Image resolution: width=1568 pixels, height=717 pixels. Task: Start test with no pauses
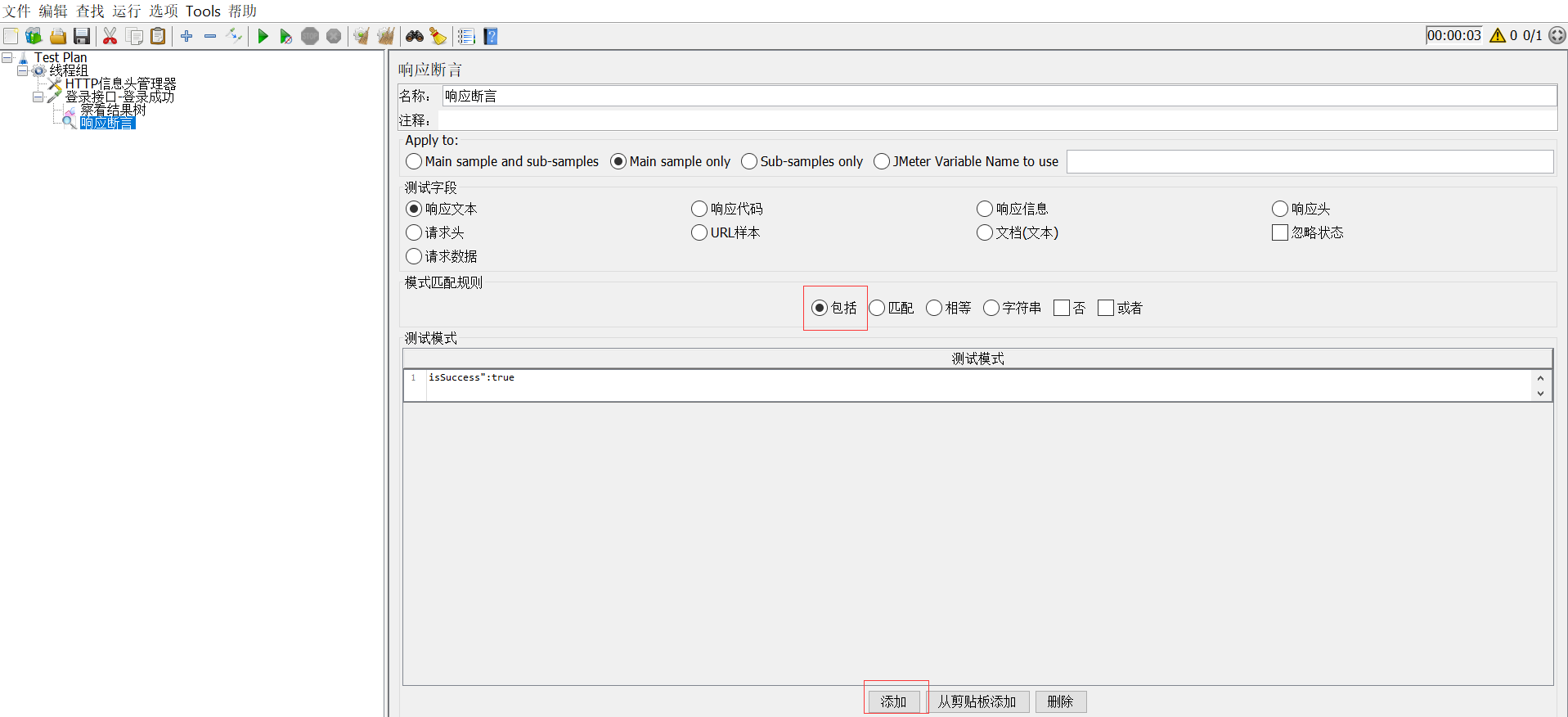(285, 36)
